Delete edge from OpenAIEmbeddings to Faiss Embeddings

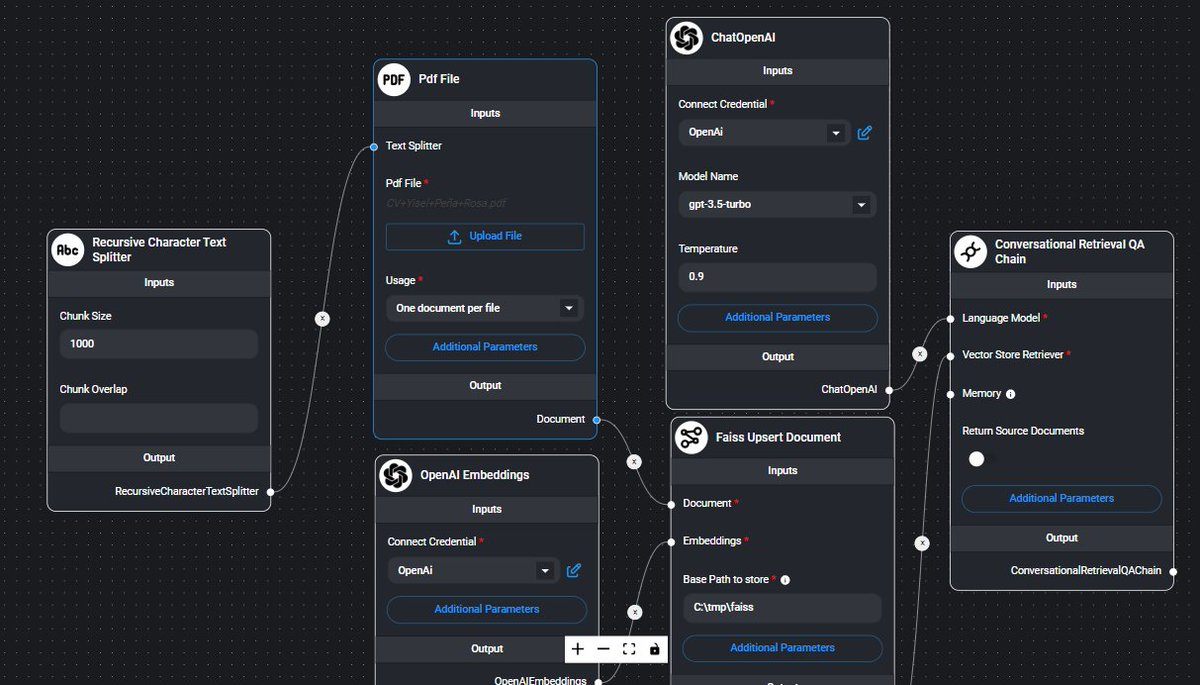click(635, 611)
